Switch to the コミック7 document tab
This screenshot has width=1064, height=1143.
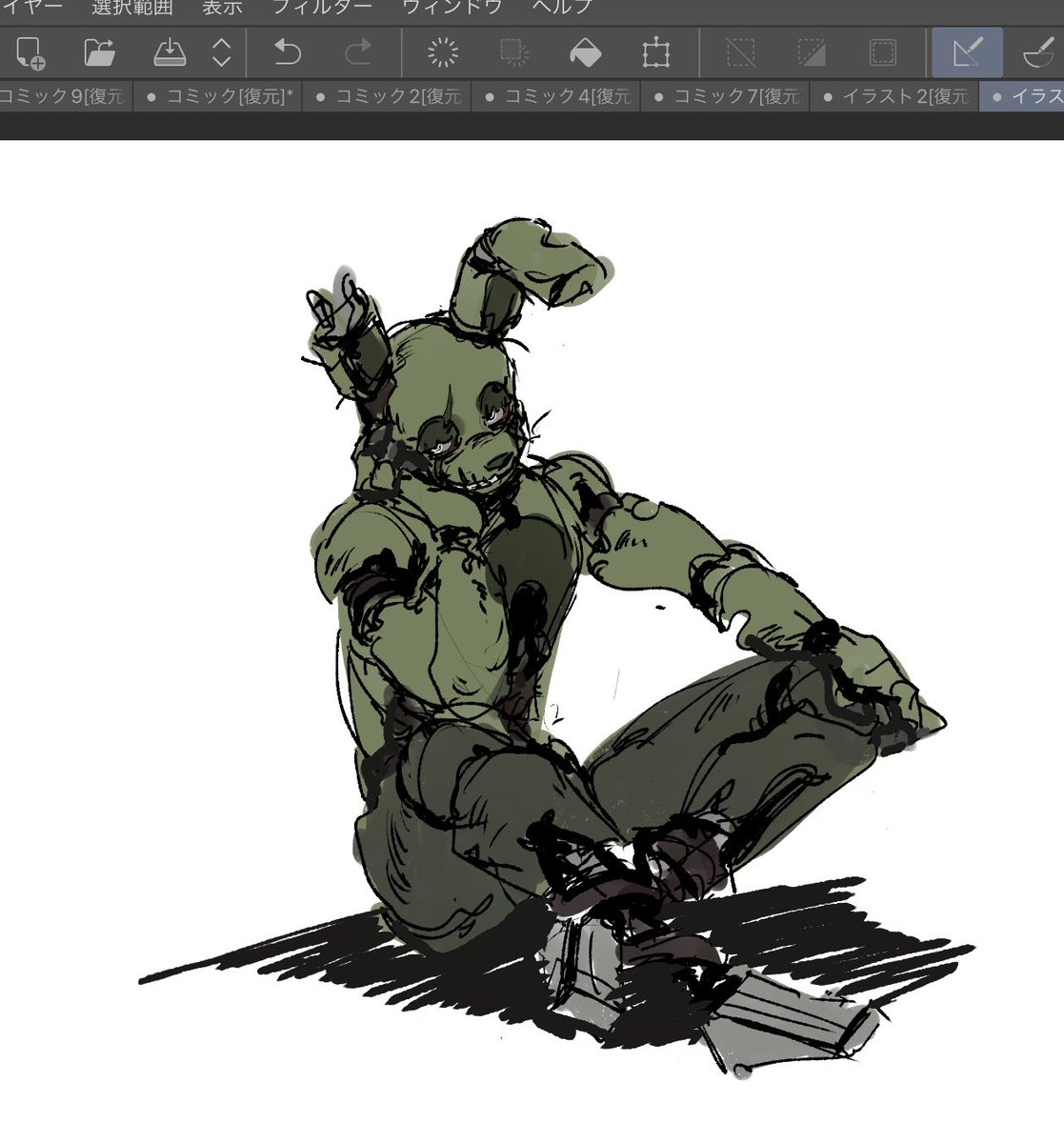[x=726, y=96]
